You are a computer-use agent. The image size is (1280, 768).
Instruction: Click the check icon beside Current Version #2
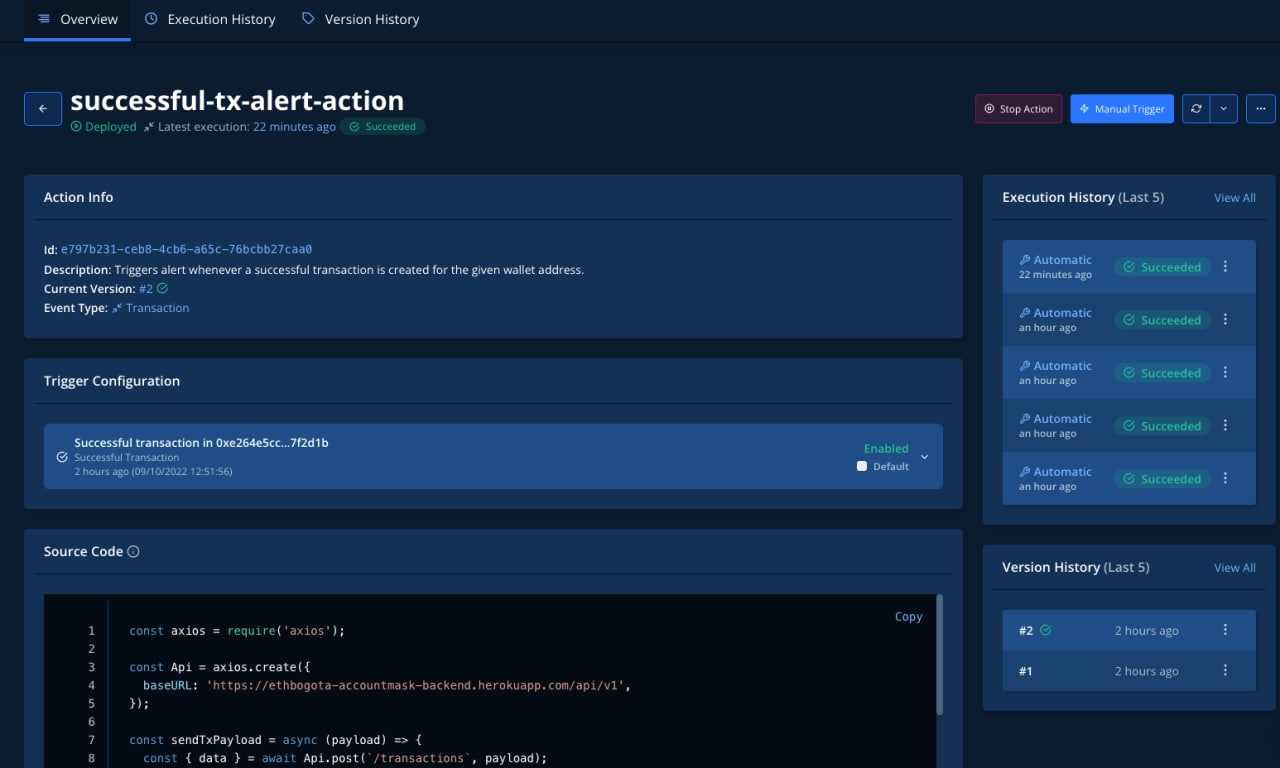pyautogui.click(x=163, y=288)
